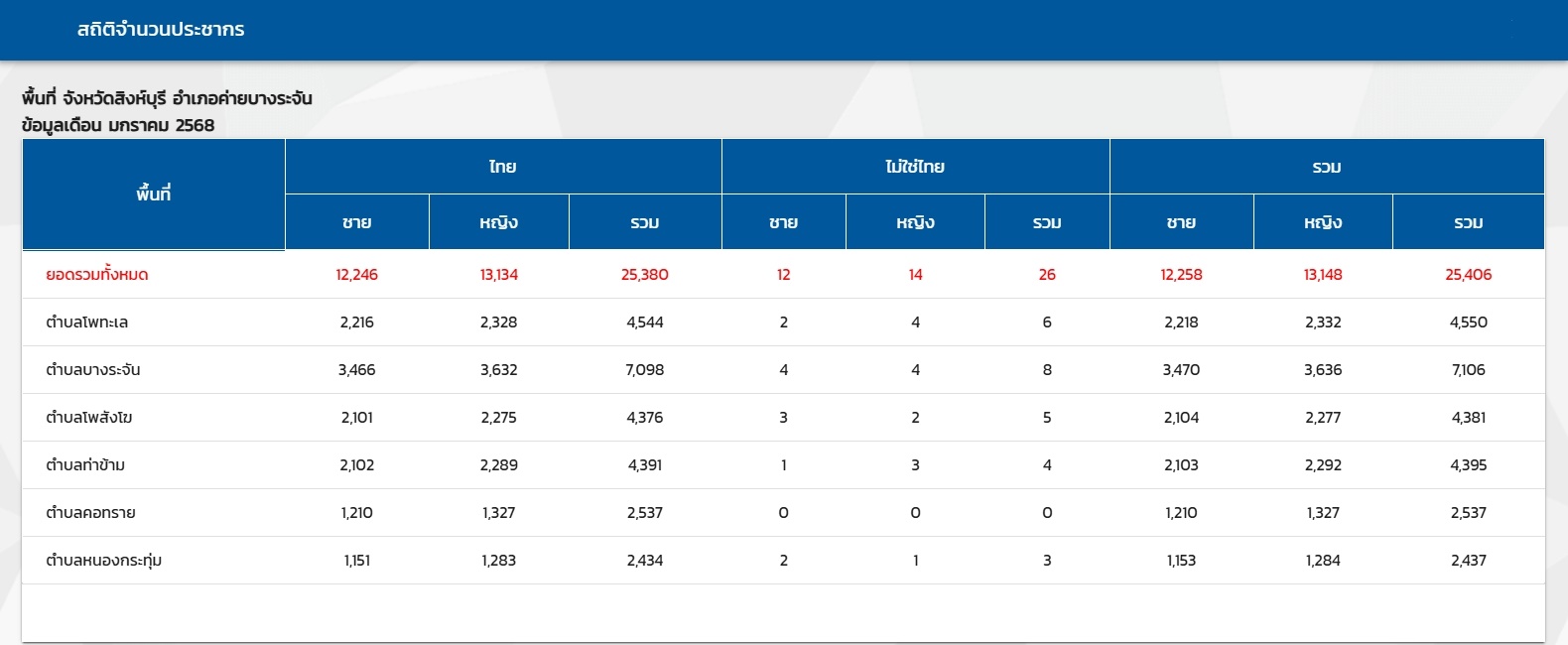The width and height of the screenshot is (1568, 645).
Task: Select the ไม่ใช่ไทย group header
Action: [x=915, y=167]
